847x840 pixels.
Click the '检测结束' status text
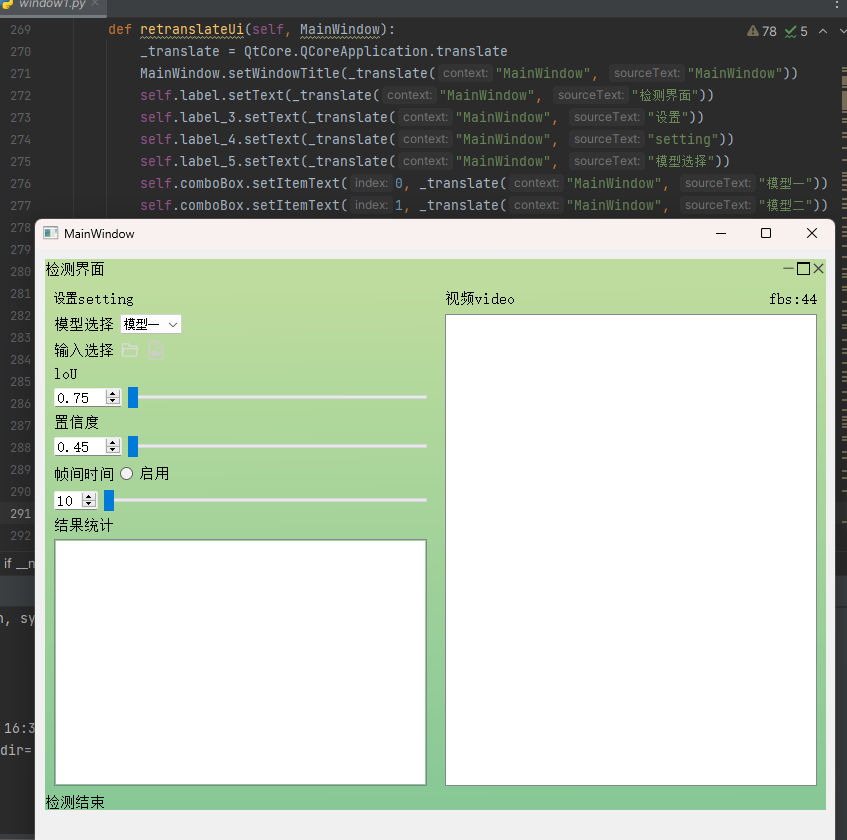pos(75,802)
